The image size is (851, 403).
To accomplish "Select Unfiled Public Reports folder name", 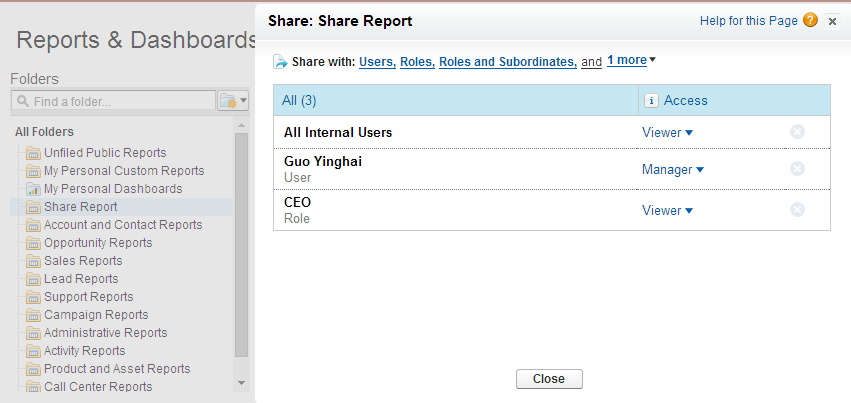I will point(105,153).
